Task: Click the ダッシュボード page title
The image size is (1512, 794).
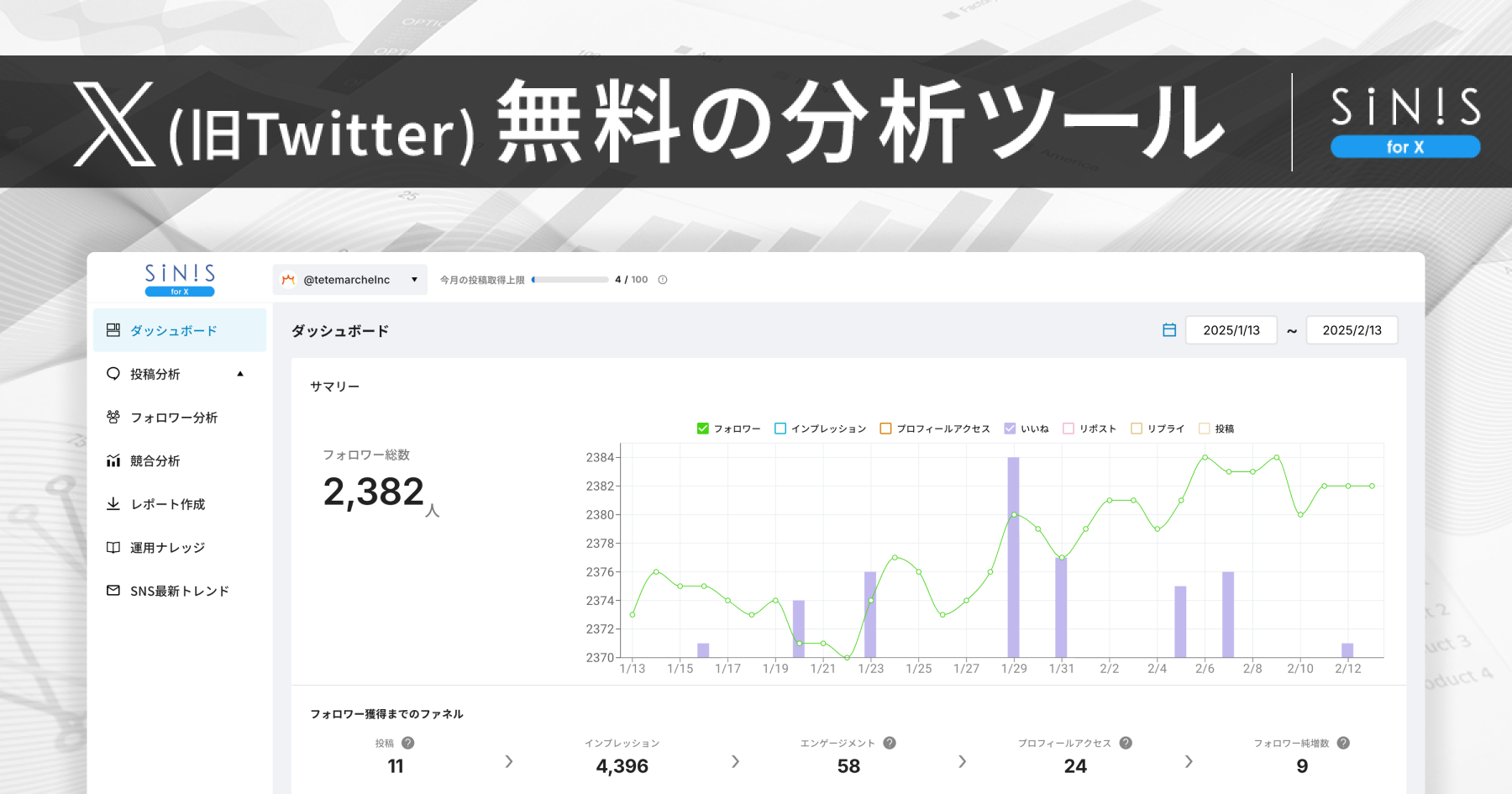Action: pyautogui.click(x=340, y=331)
